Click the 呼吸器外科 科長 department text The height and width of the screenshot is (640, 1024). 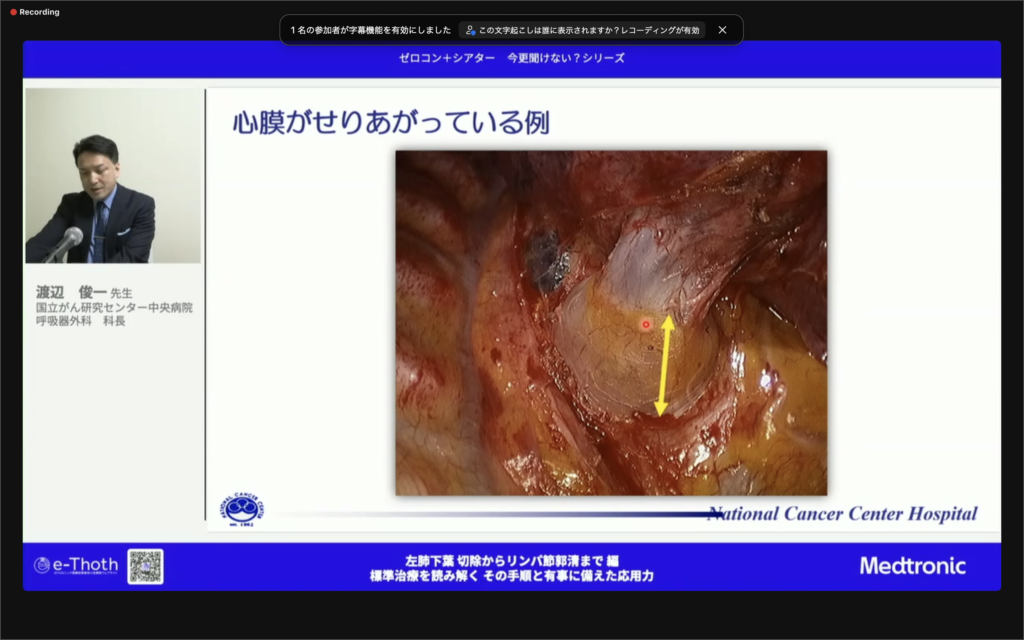(x=80, y=321)
